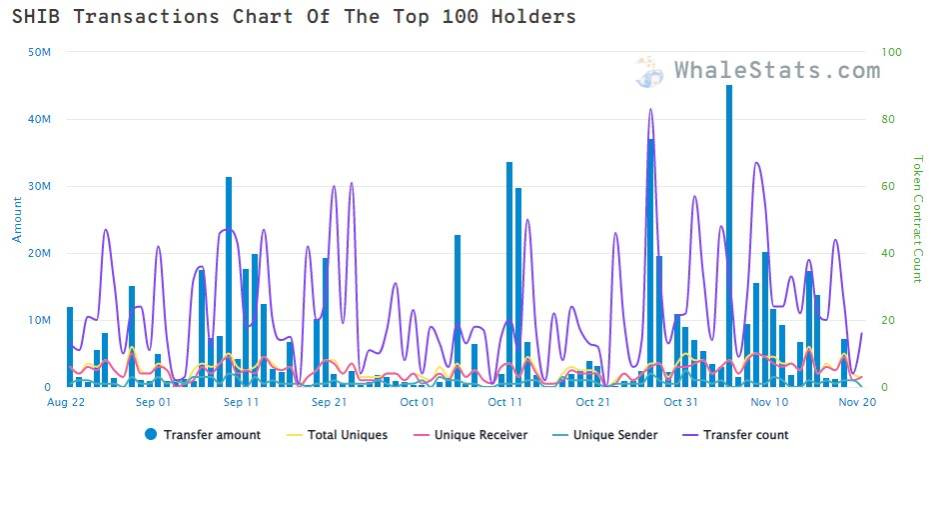Click the blue circle Transfer amount legend marker
The image size is (936, 516).
pos(151,435)
